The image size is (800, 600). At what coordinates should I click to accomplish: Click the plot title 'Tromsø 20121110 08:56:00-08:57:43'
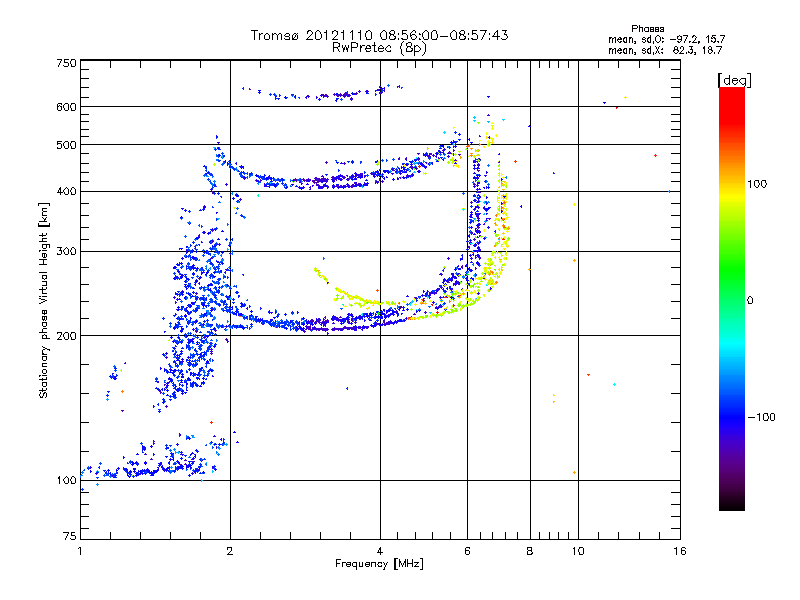(379, 35)
